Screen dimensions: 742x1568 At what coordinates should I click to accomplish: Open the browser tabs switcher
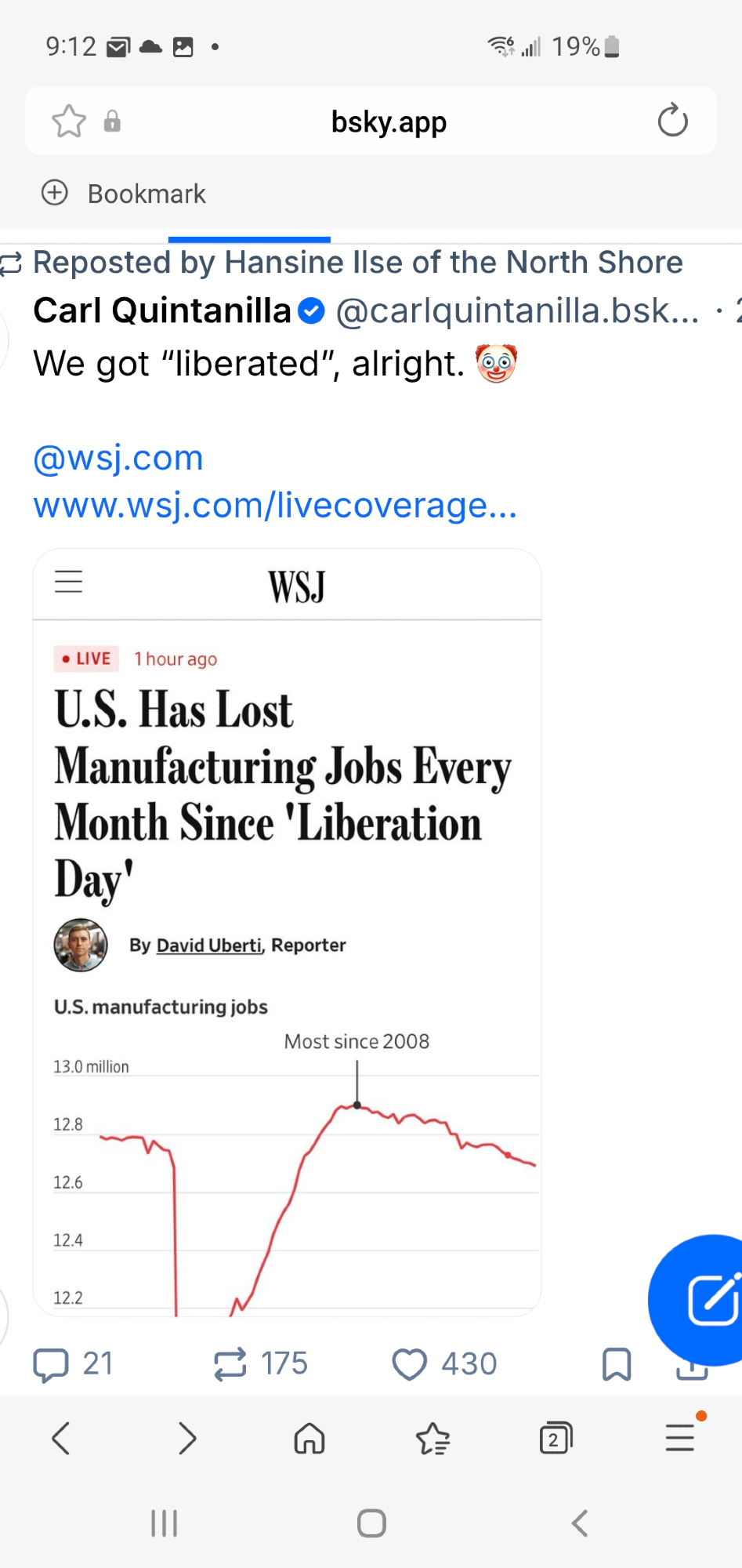click(556, 1439)
